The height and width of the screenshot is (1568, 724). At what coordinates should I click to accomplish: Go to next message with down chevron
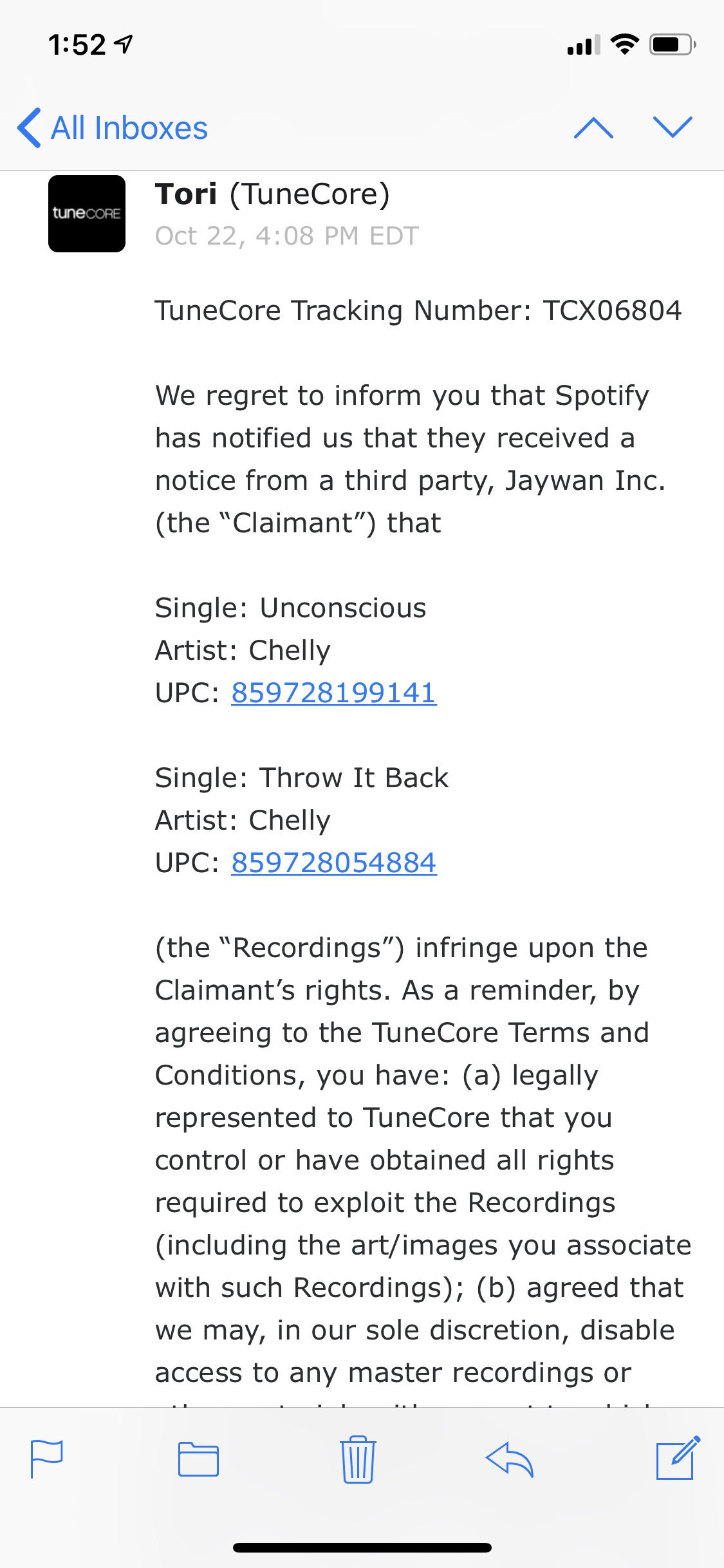pyautogui.click(x=673, y=127)
